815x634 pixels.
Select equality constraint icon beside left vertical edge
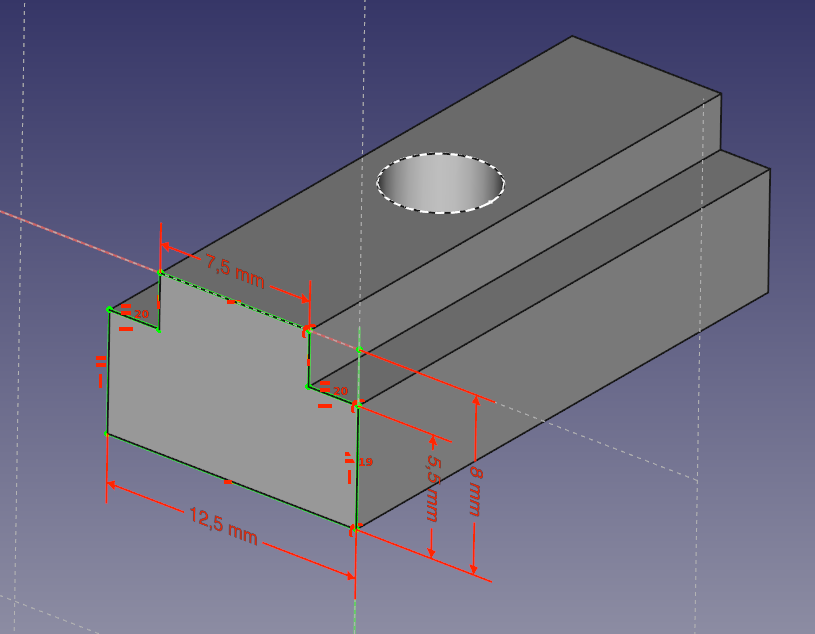(x=101, y=359)
